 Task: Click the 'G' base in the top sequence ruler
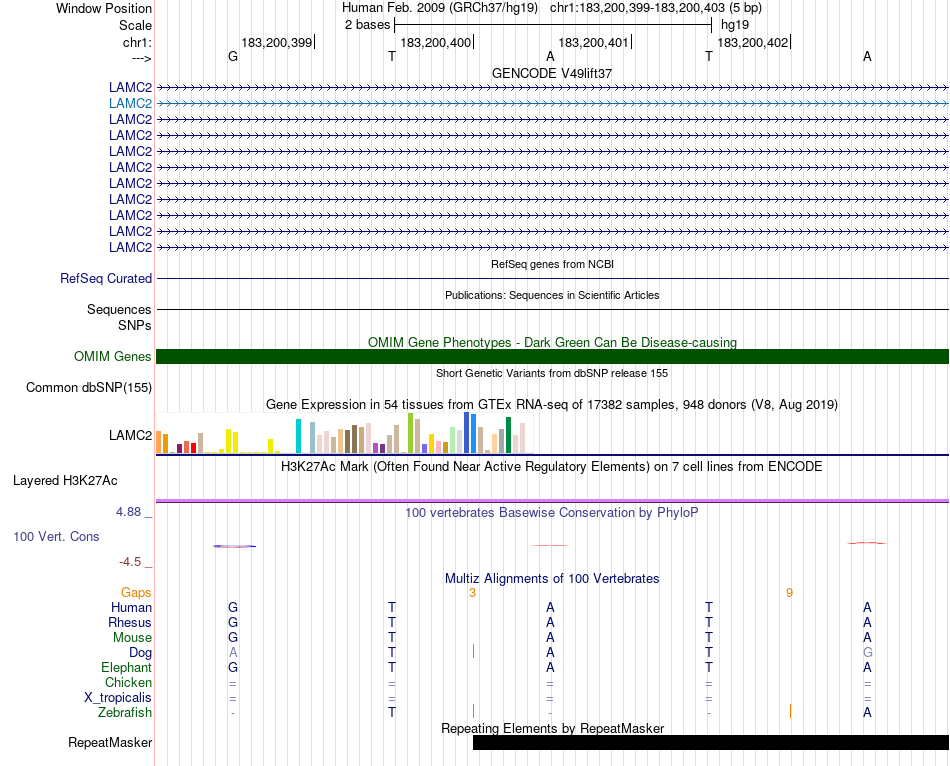tap(233, 56)
